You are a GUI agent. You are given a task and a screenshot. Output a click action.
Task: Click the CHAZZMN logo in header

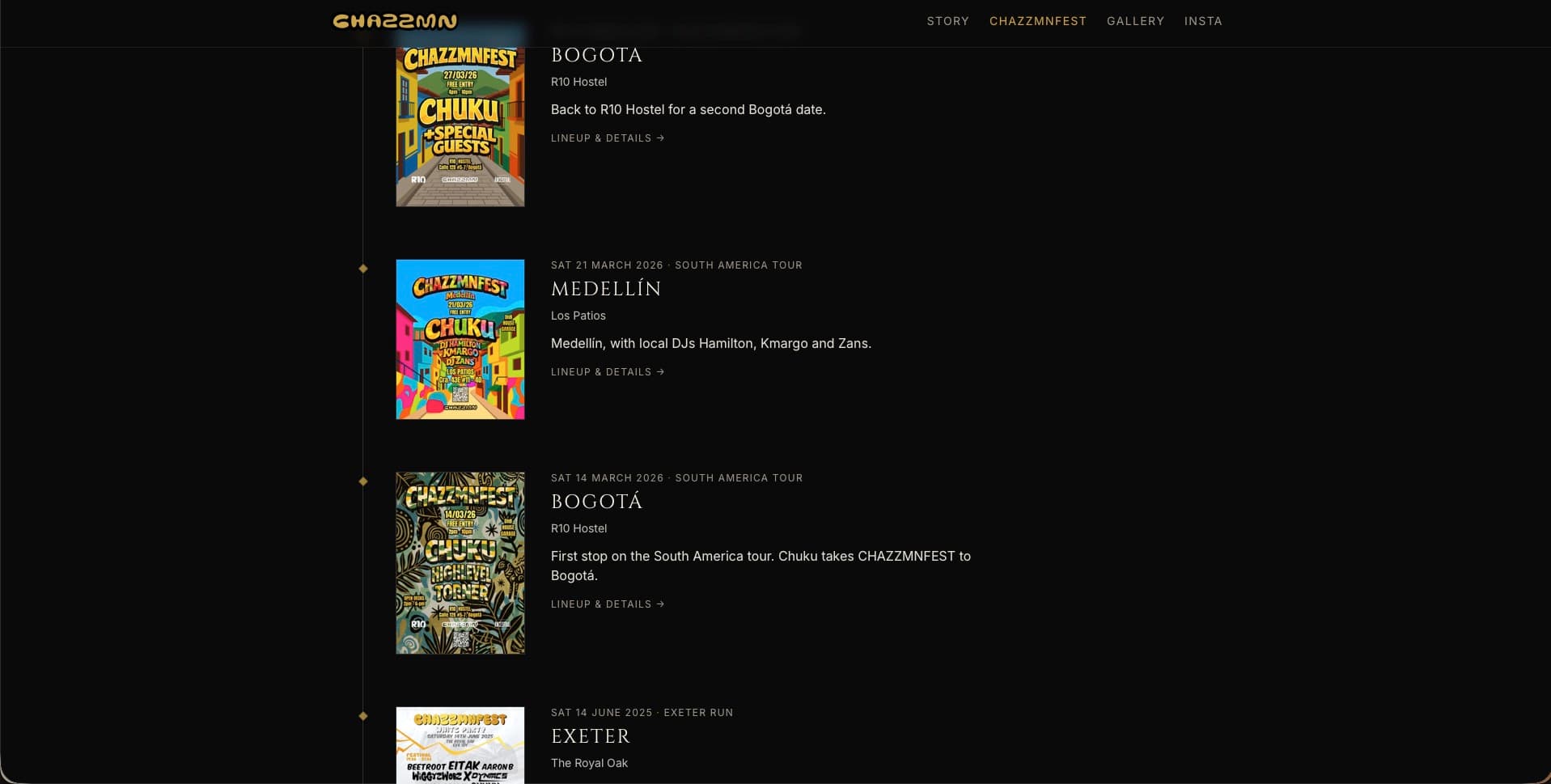(x=395, y=21)
